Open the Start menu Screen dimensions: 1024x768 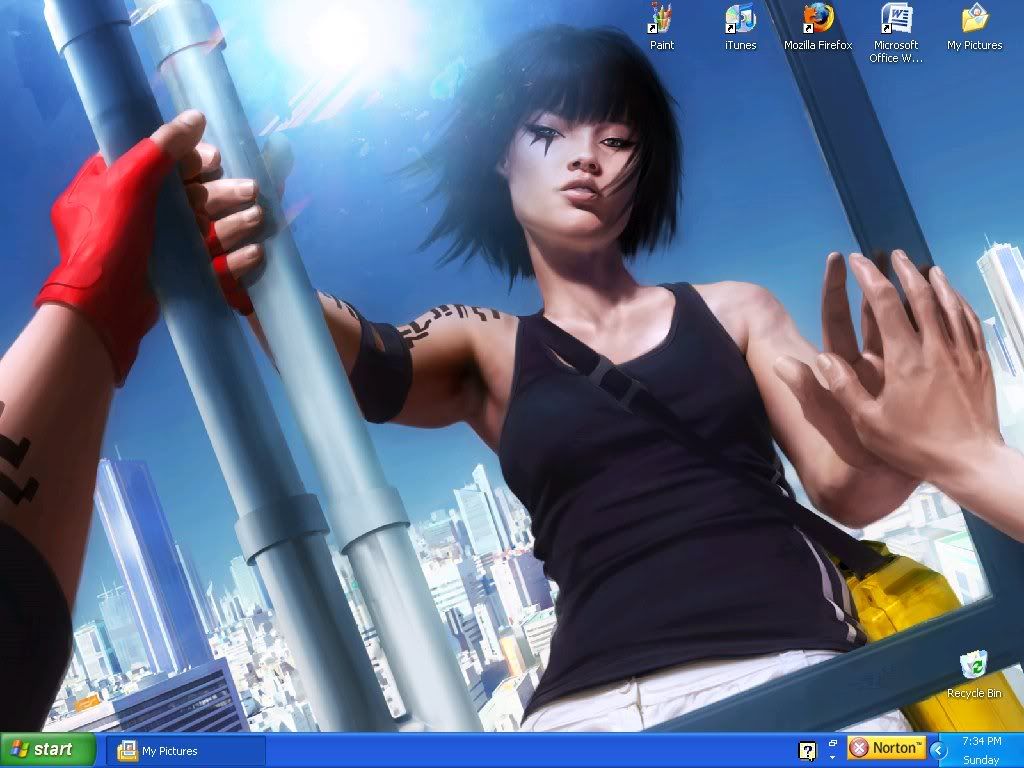click(47, 749)
